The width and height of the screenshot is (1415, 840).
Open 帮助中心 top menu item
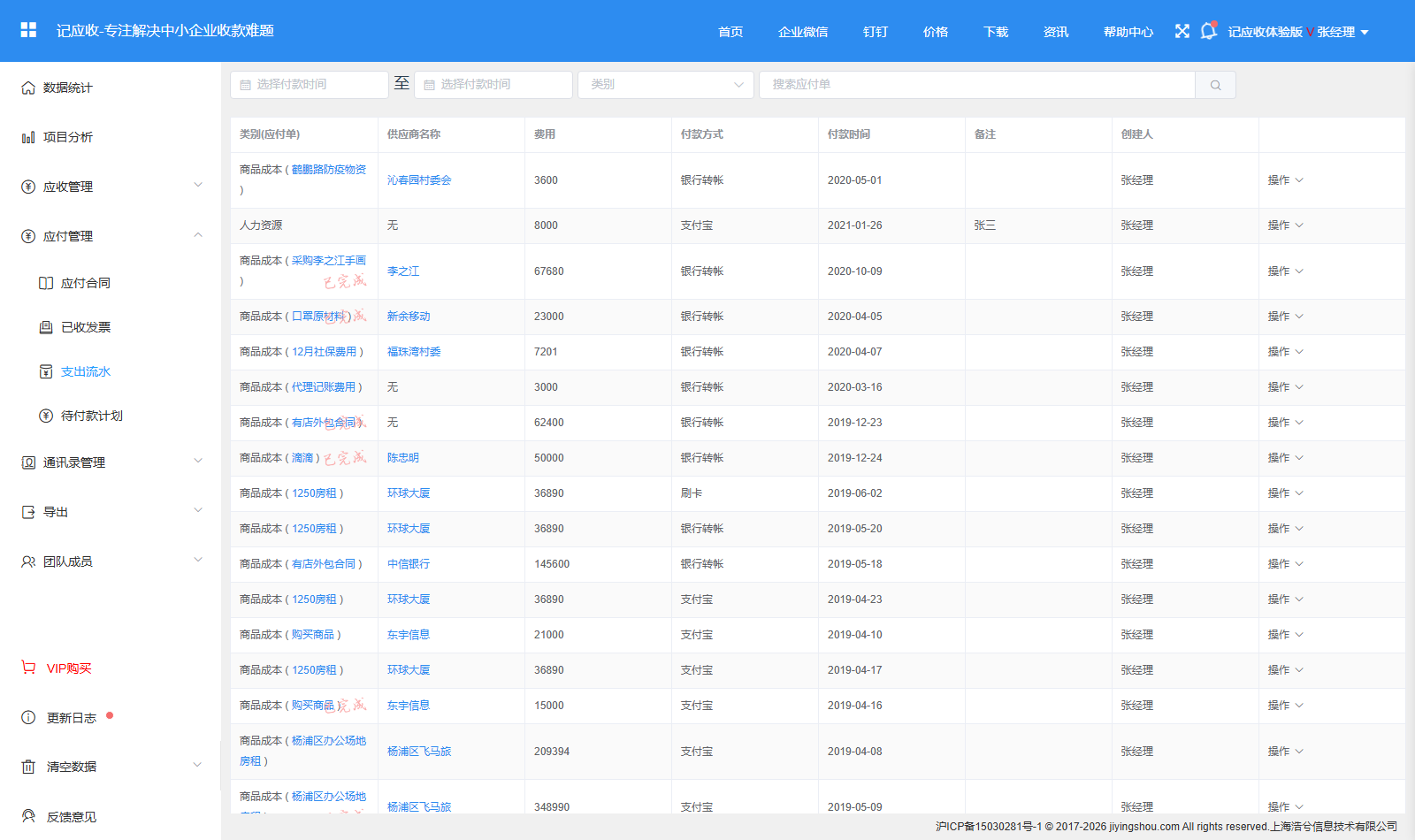(1128, 32)
